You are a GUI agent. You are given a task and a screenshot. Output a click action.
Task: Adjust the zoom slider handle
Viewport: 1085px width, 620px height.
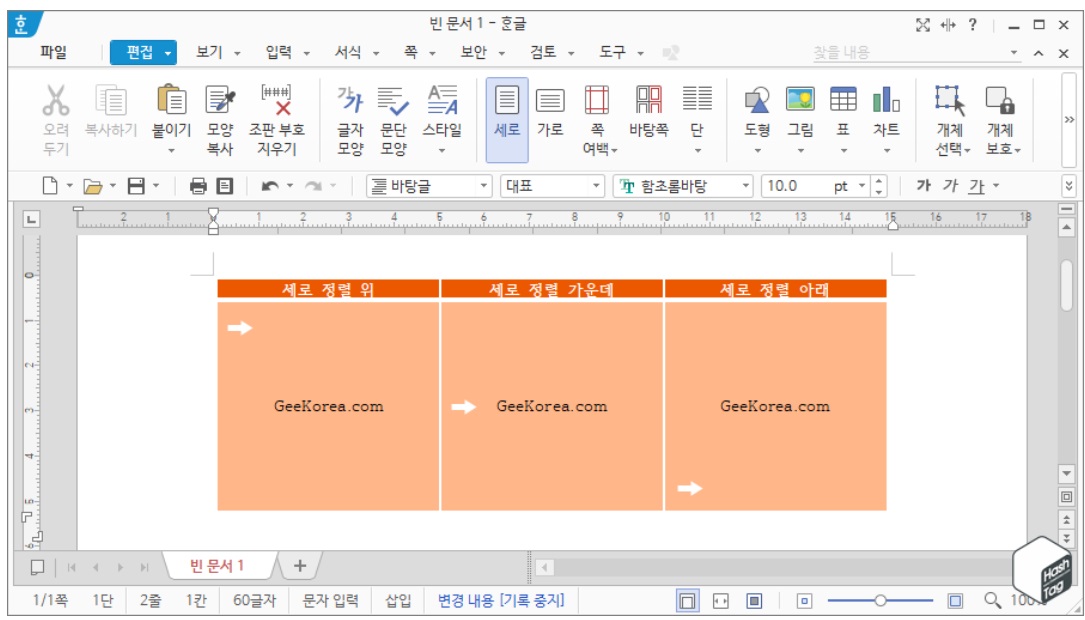[x=880, y=601]
